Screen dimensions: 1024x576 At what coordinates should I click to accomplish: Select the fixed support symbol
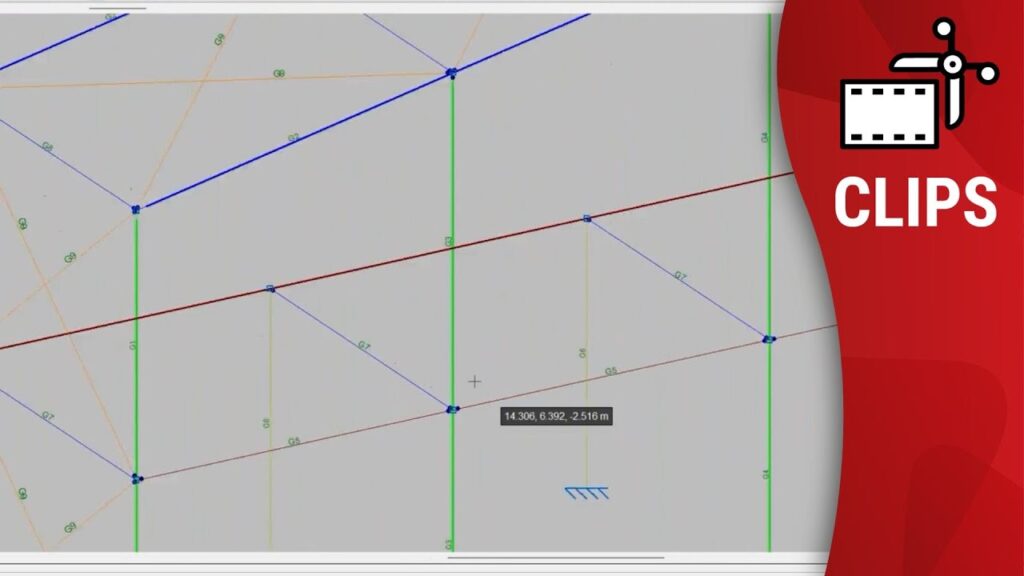(x=585, y=491)
